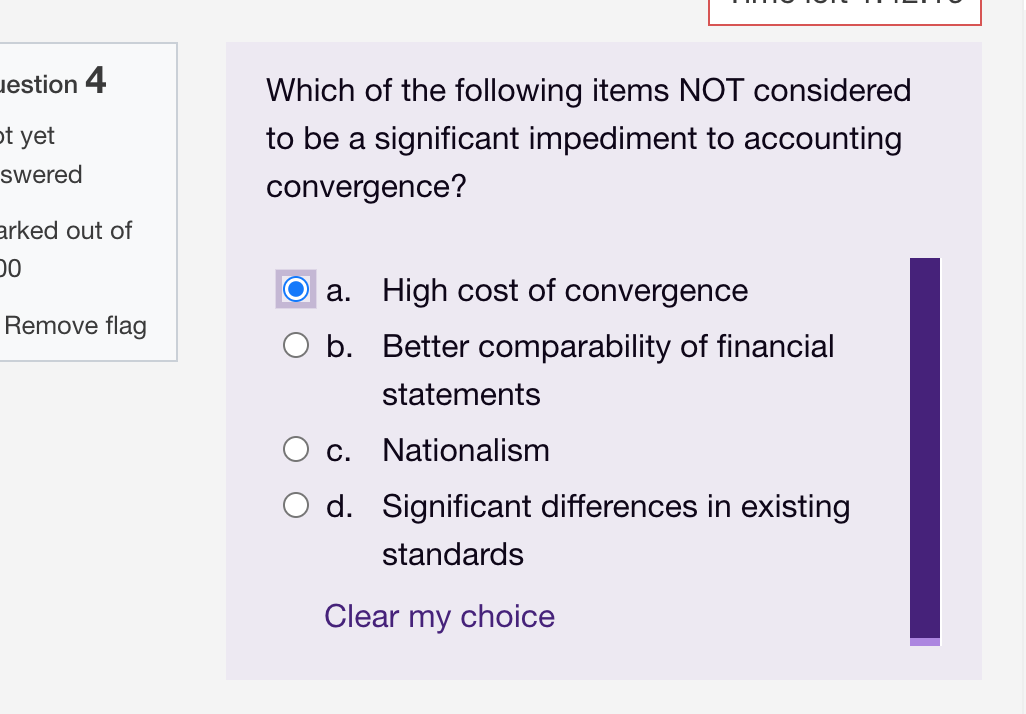1026x714 pixels.
Task: Click the High cost of convergence text
Action: point(565,291)
